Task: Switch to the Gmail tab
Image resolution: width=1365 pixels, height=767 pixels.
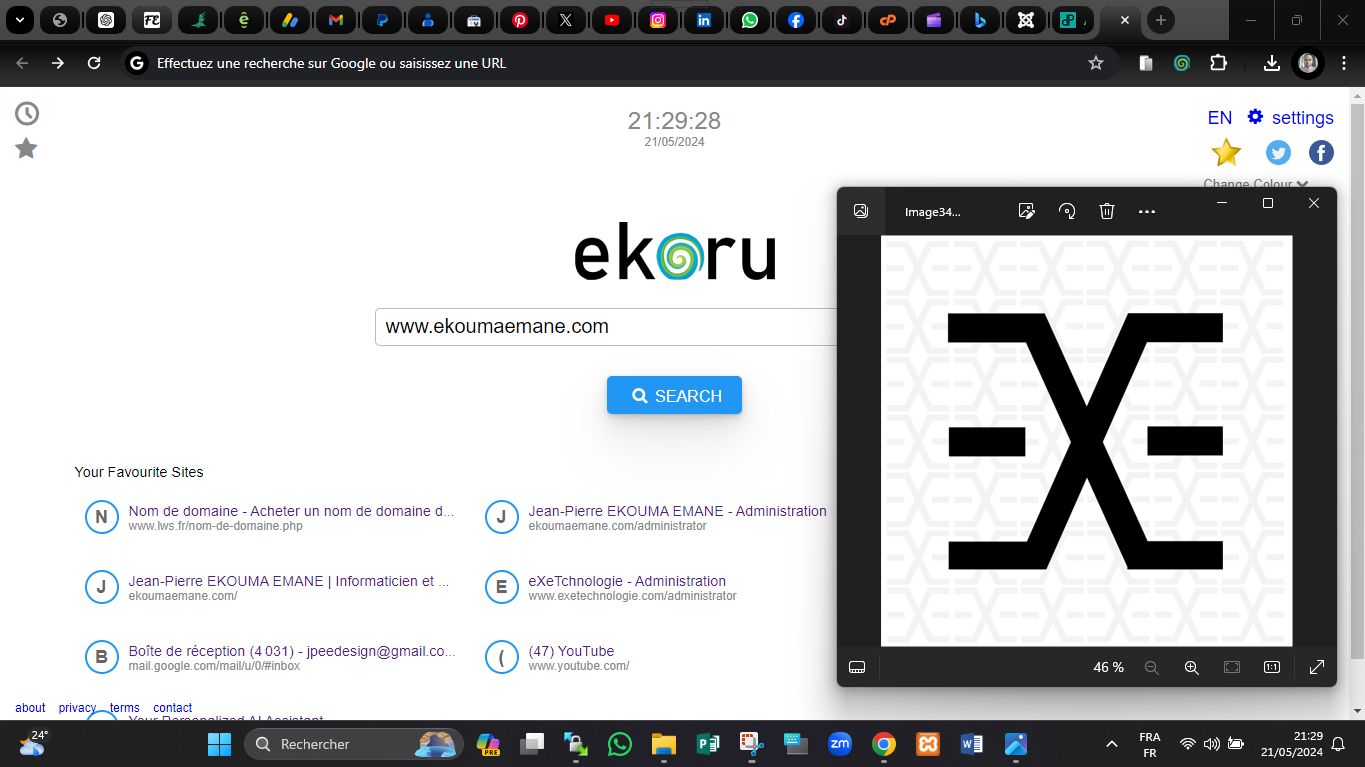Action: (336, 20)
